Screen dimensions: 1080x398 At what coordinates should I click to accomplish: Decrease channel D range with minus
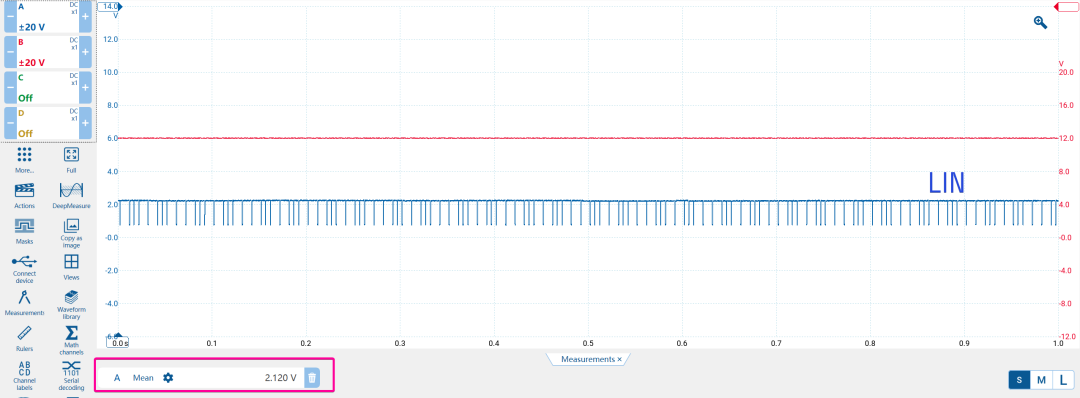pyautogui.click(x=10, y=123)
